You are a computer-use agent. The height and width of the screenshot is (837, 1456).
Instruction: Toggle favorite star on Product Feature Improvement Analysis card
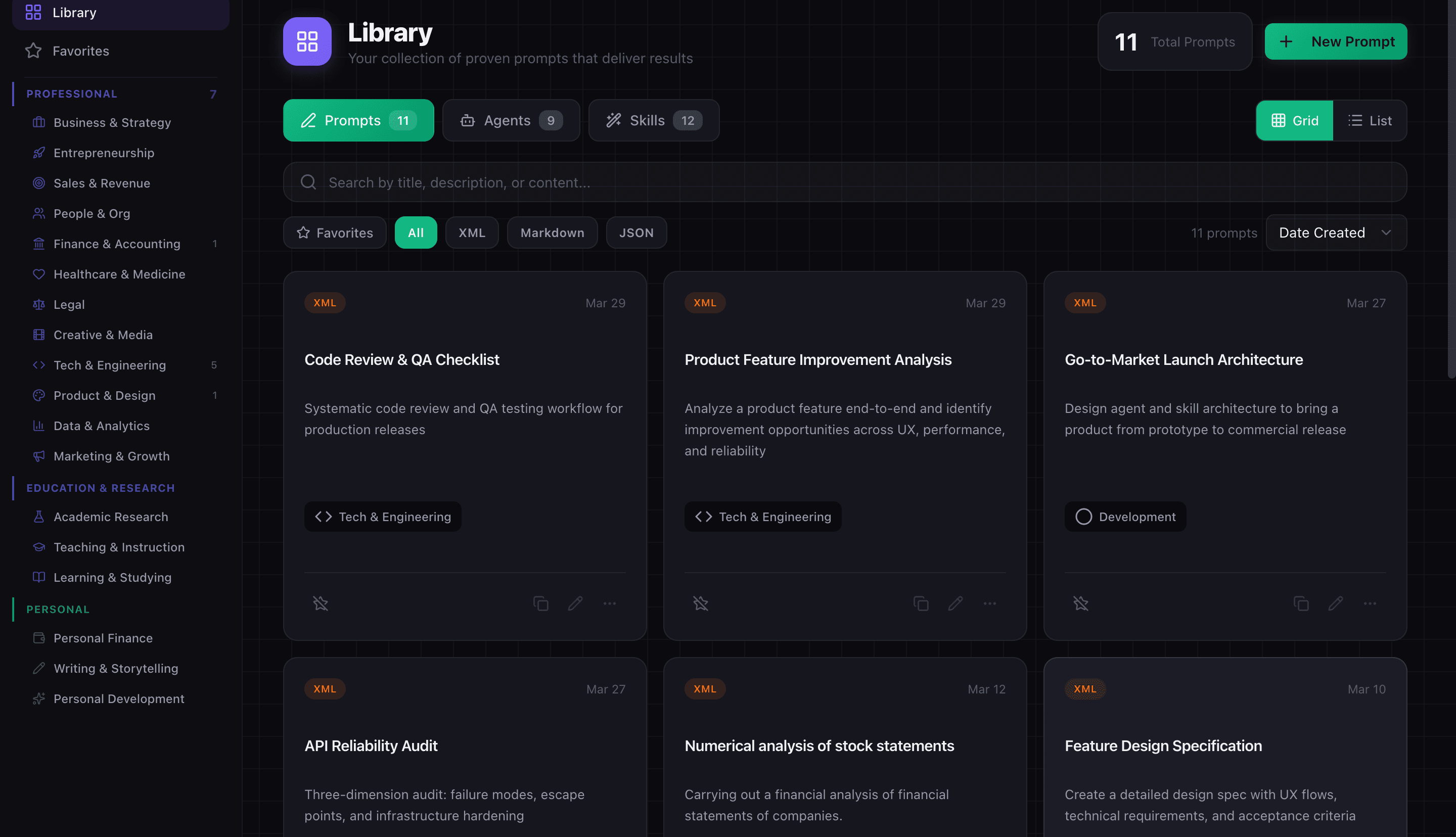tap(700, 603)
